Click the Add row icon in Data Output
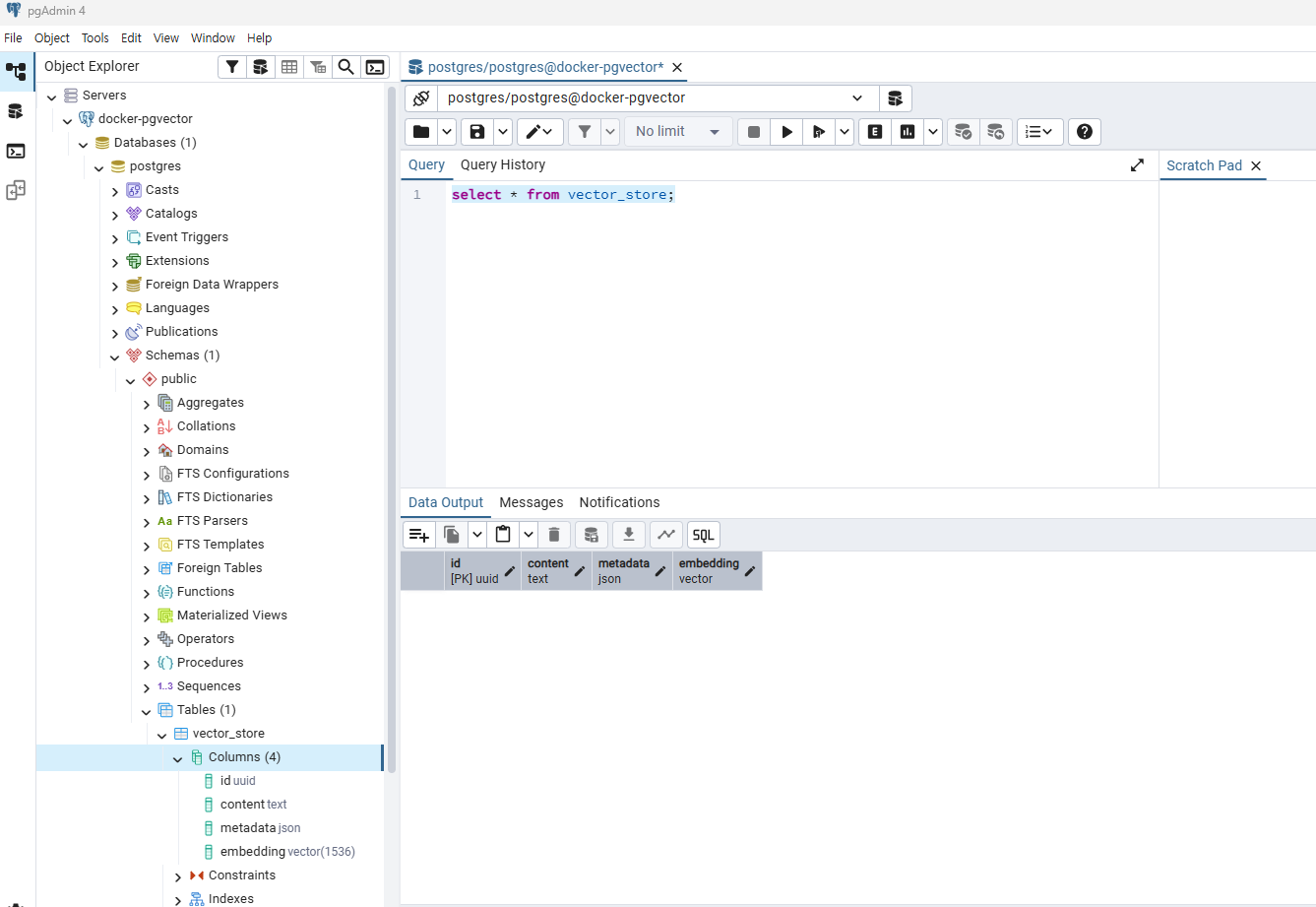Viewport: 1316px width, 907px height. pyautogui.click(x=419, y=535)
